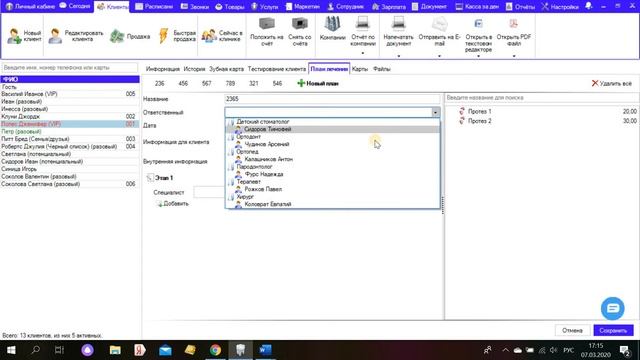Open treatment plan 546
640x360 pixels.
[x=277, y=83]
